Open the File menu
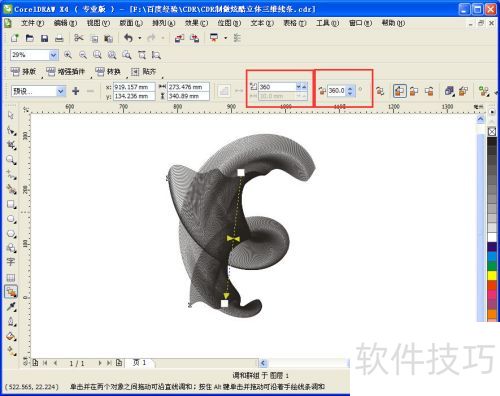This screenshot has height=396, width=500. coord(32,23)
